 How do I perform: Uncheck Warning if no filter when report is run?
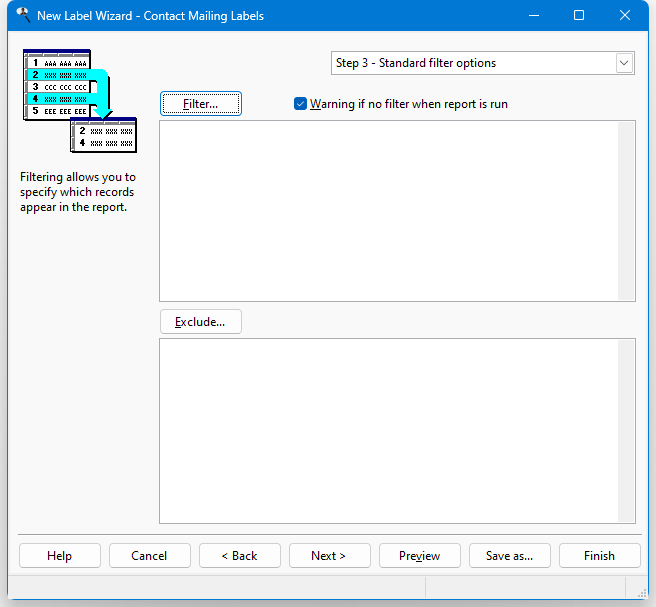[301, 104]
